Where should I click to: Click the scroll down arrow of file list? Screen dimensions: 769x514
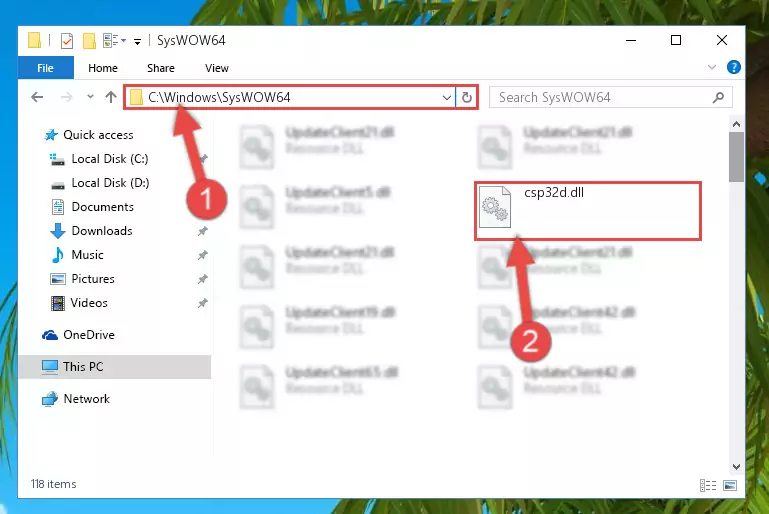736,466
